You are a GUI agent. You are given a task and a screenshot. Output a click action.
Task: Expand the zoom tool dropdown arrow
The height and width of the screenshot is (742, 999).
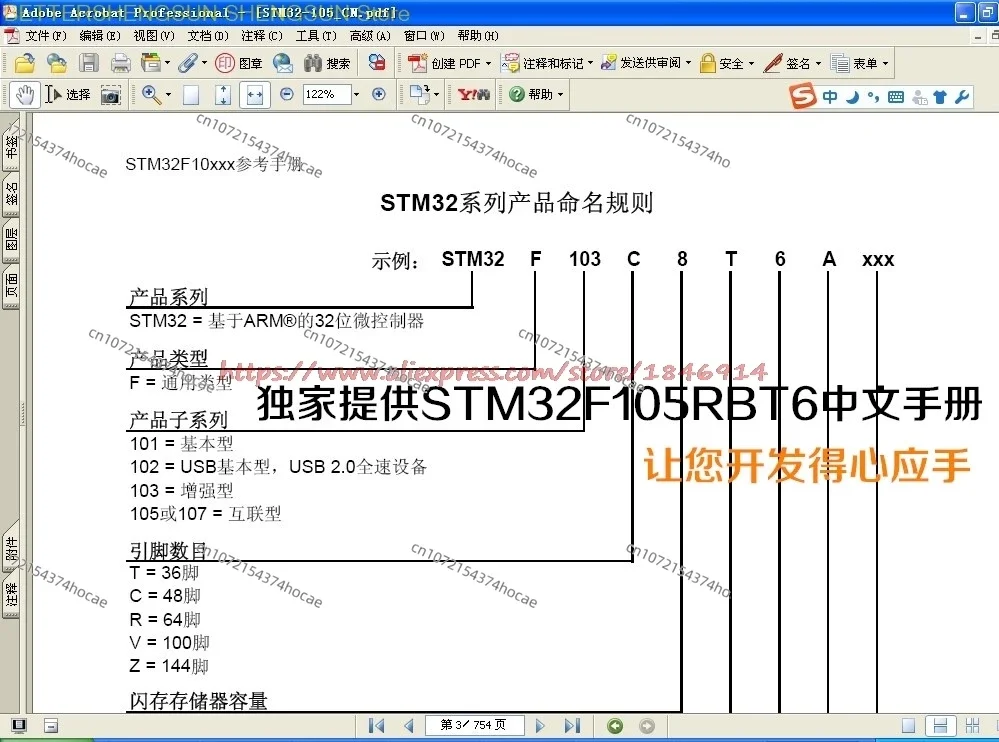pyautogui.click(x=168, y=95)
